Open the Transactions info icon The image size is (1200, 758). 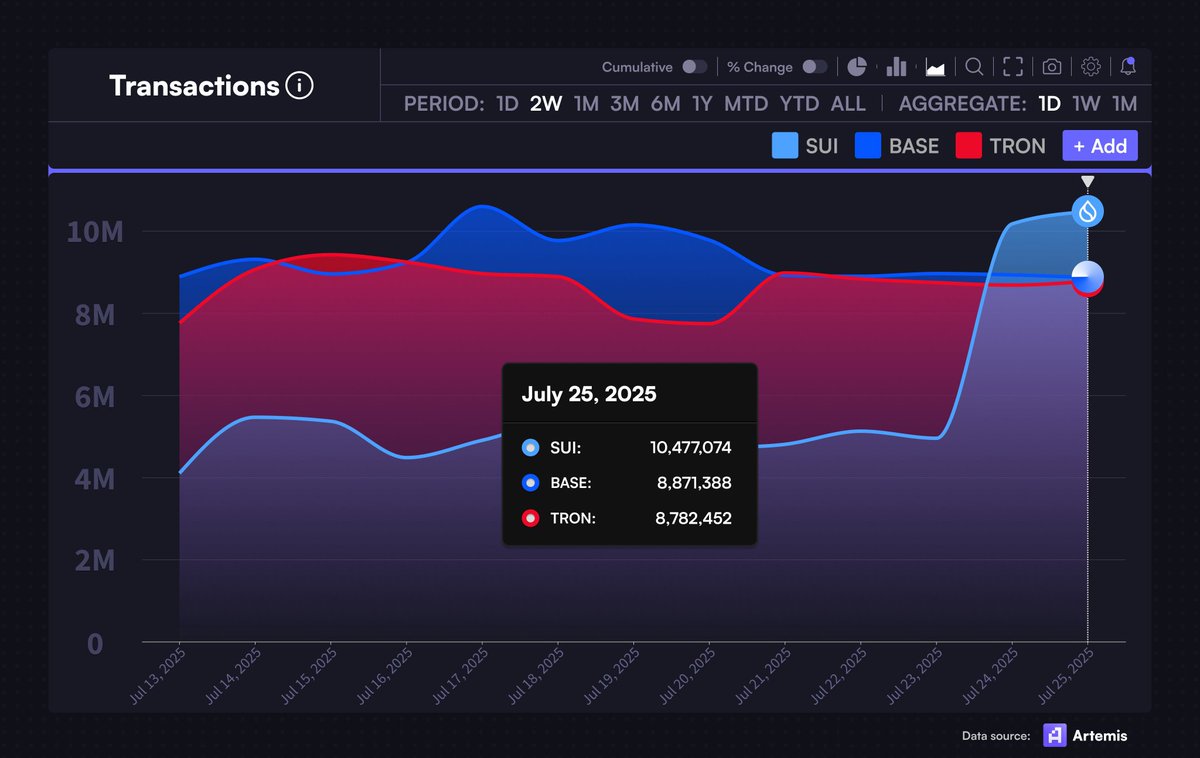pos(299,86)
